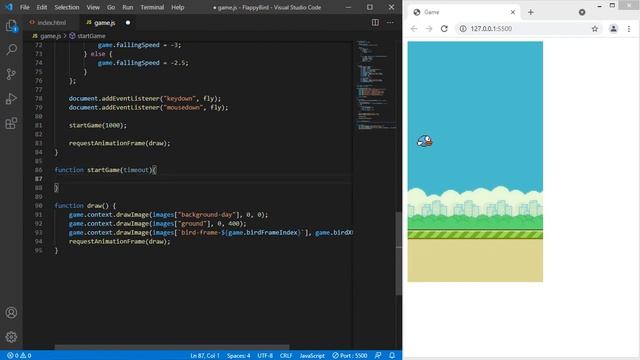The height and width of the screenshot is (360, 640).
Task: View site information icon in the address bar
Action: click(463, 29)
